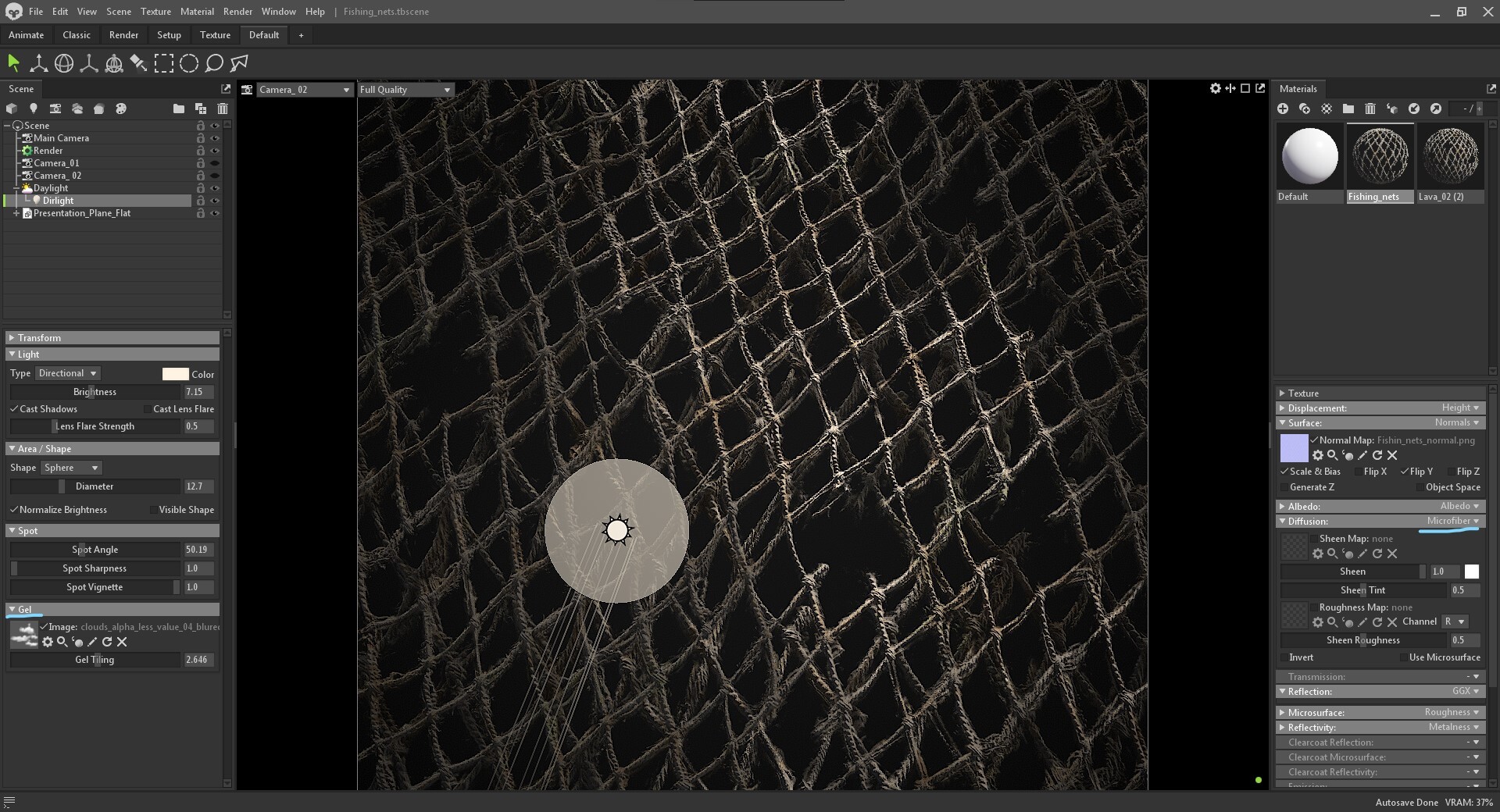The width and height of the screenshot is (1500, 812).
Task: Open the Window menu
Action: pos(278,12)
